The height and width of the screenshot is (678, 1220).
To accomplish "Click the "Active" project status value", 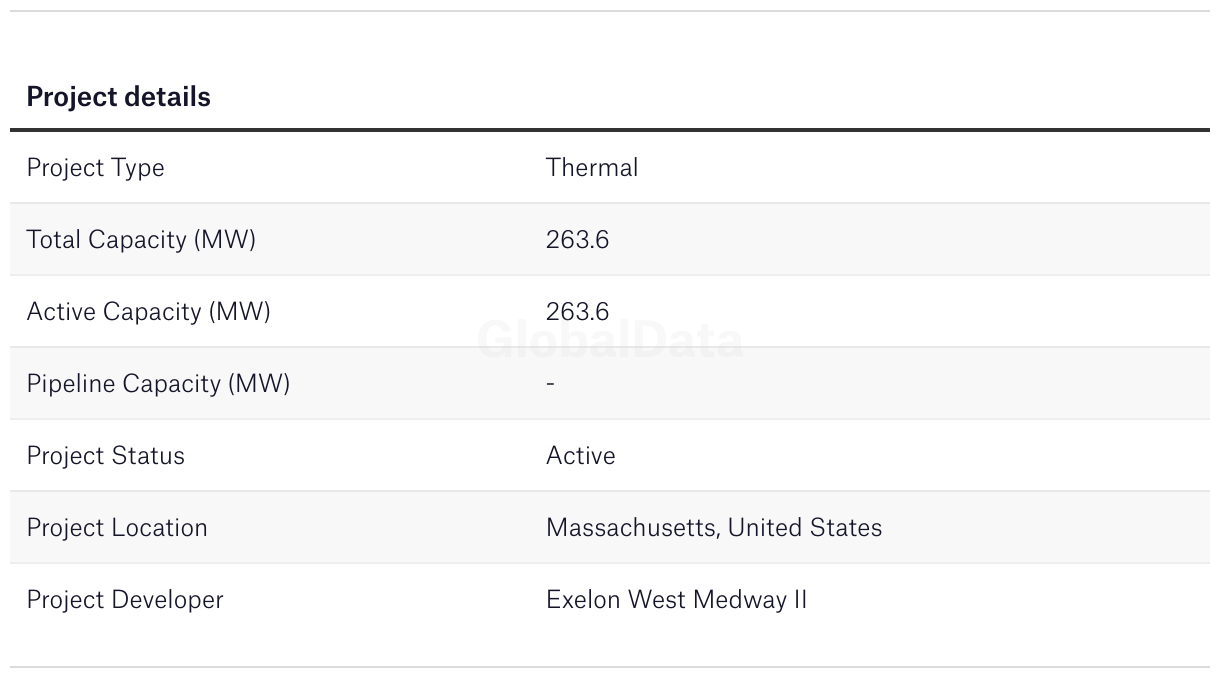I will [580, 456].
